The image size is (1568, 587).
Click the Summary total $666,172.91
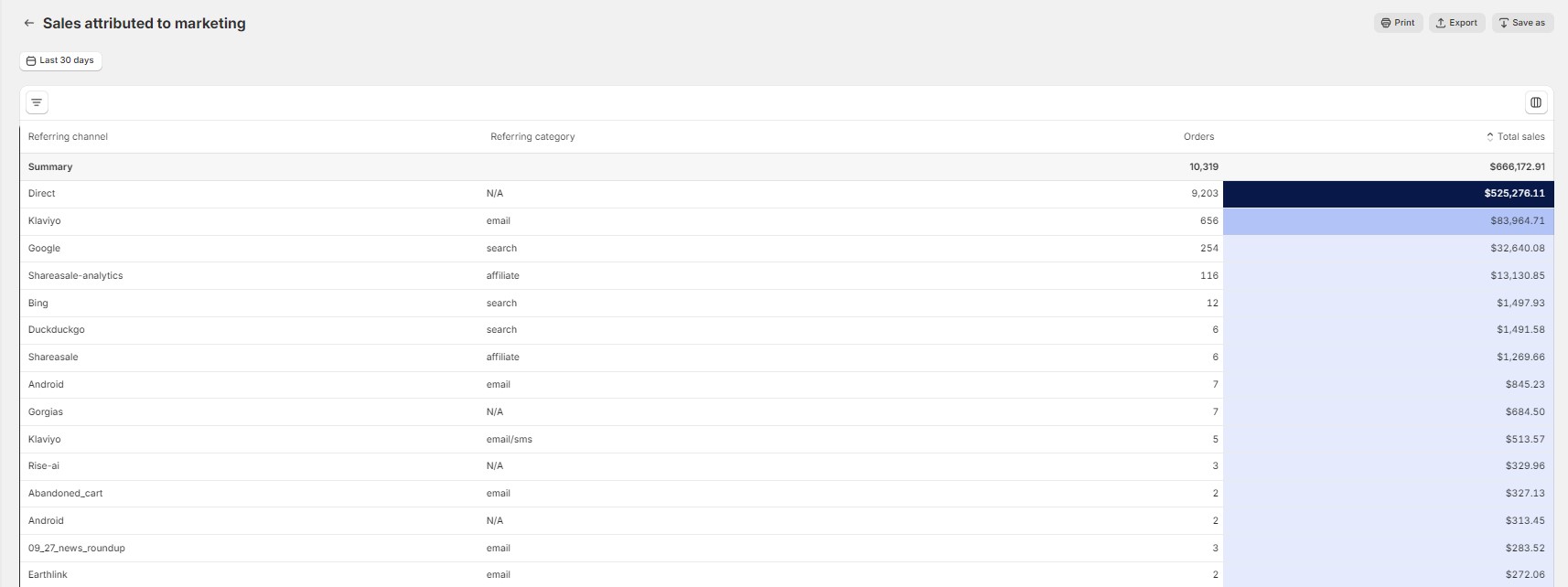(1517, 166)
